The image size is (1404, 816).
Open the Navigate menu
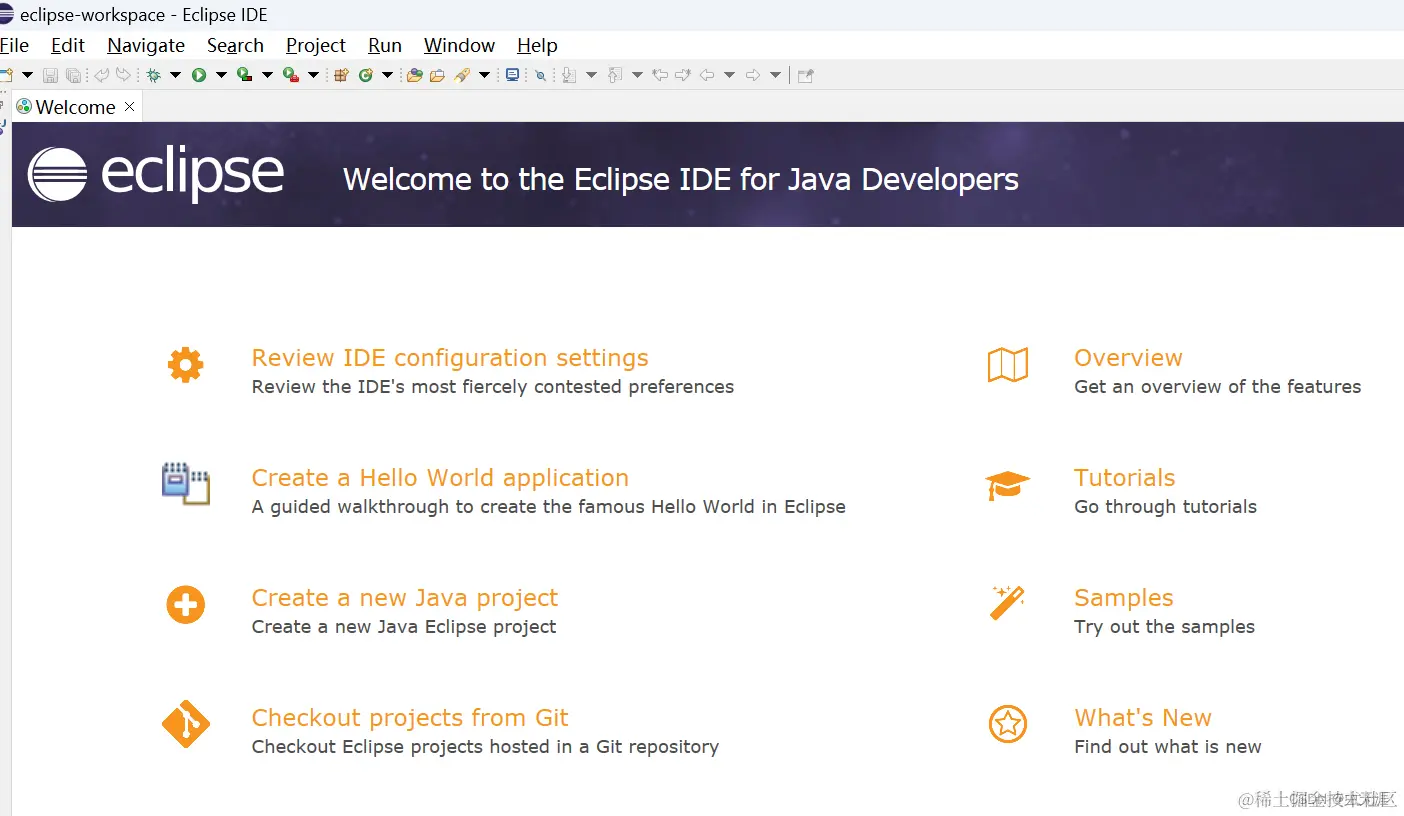coord(146,46)
